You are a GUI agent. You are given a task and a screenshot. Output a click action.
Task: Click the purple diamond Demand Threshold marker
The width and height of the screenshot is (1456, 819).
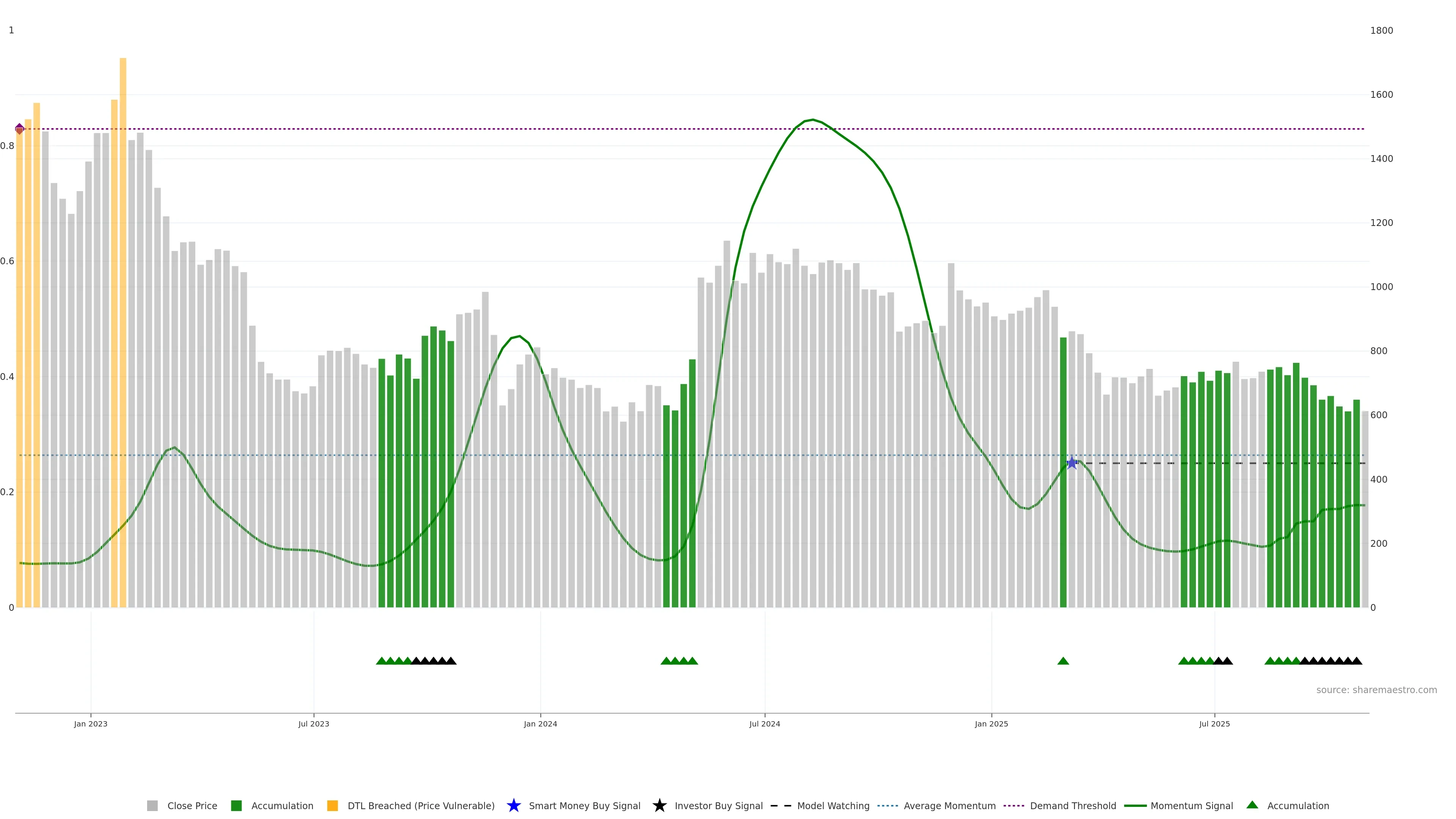pyautogui.click(x=20, y=129)
